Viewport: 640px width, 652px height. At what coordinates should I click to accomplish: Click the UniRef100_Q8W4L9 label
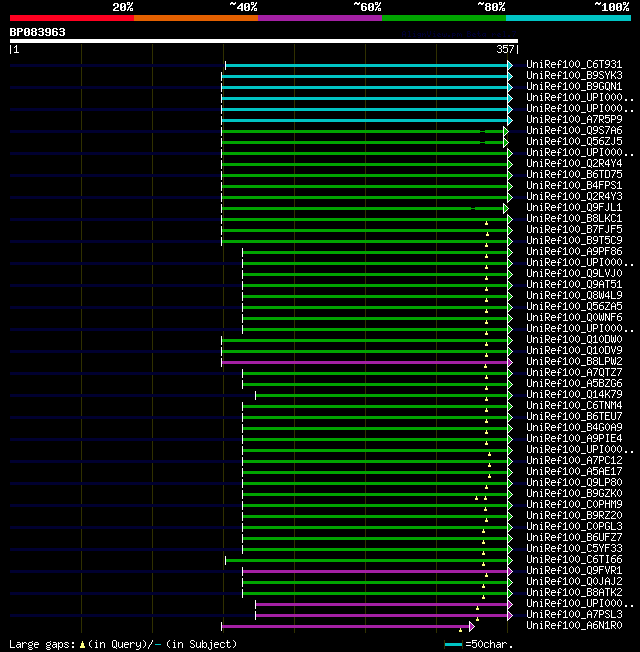point(574,295)
